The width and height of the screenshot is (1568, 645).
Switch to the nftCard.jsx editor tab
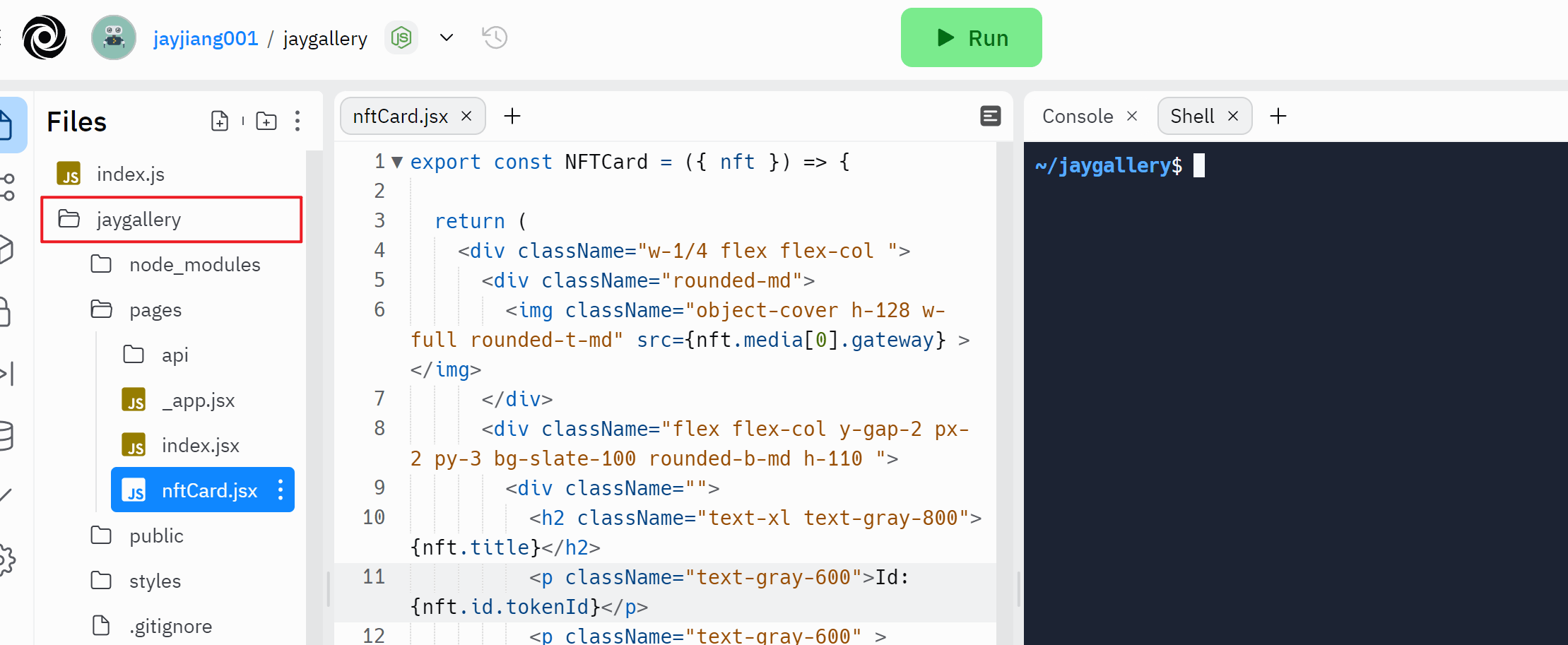(400, 116)
